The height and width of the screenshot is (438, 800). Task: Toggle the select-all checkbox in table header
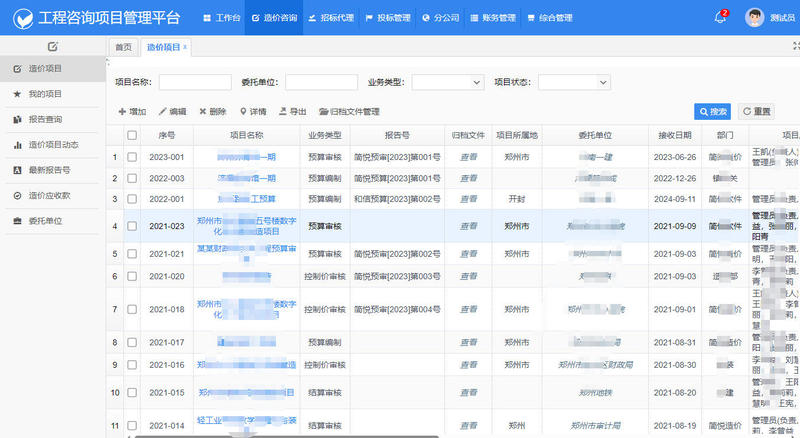coord(132,135)
